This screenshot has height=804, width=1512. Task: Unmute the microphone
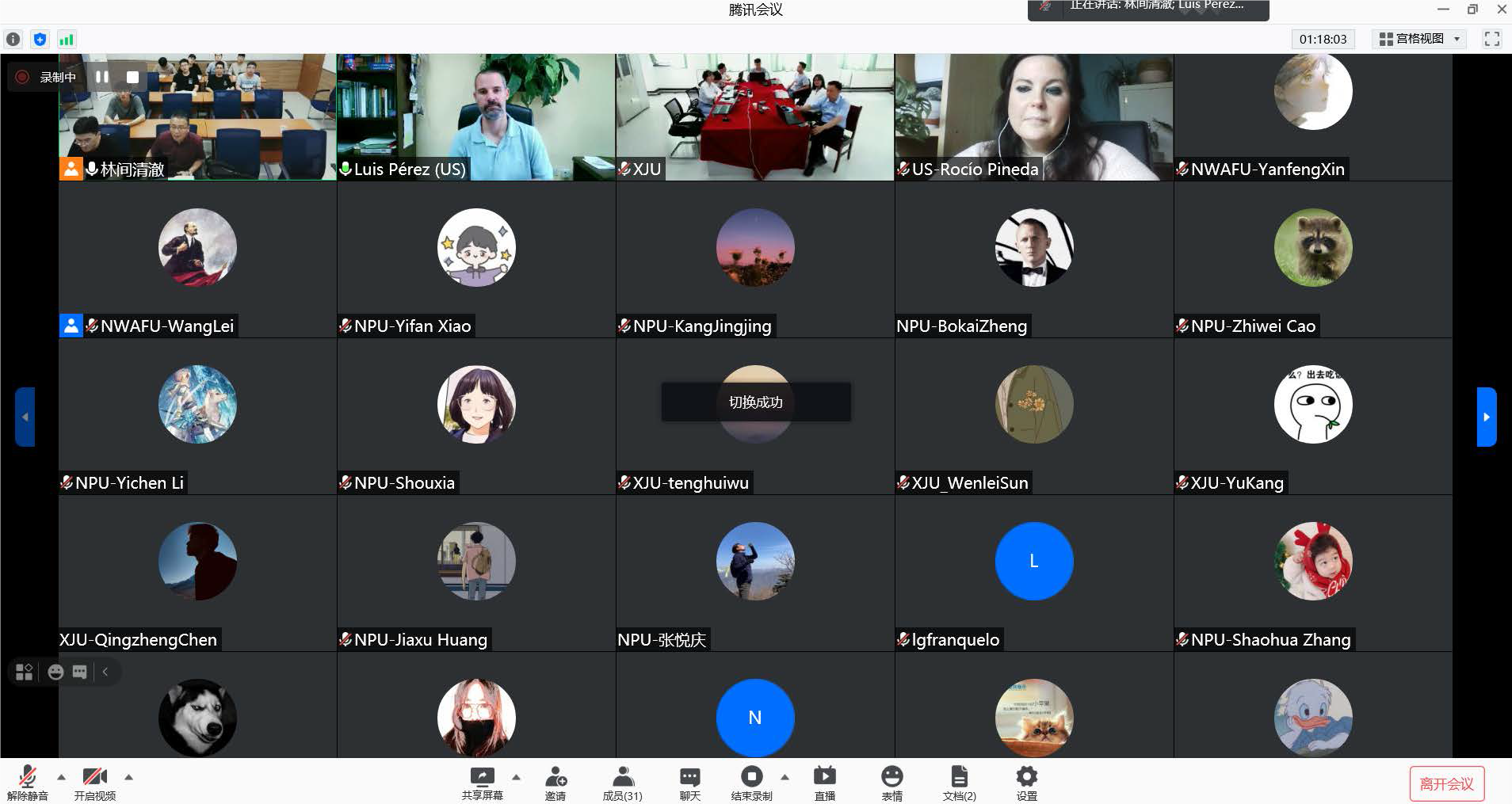(x=28, y=783)
